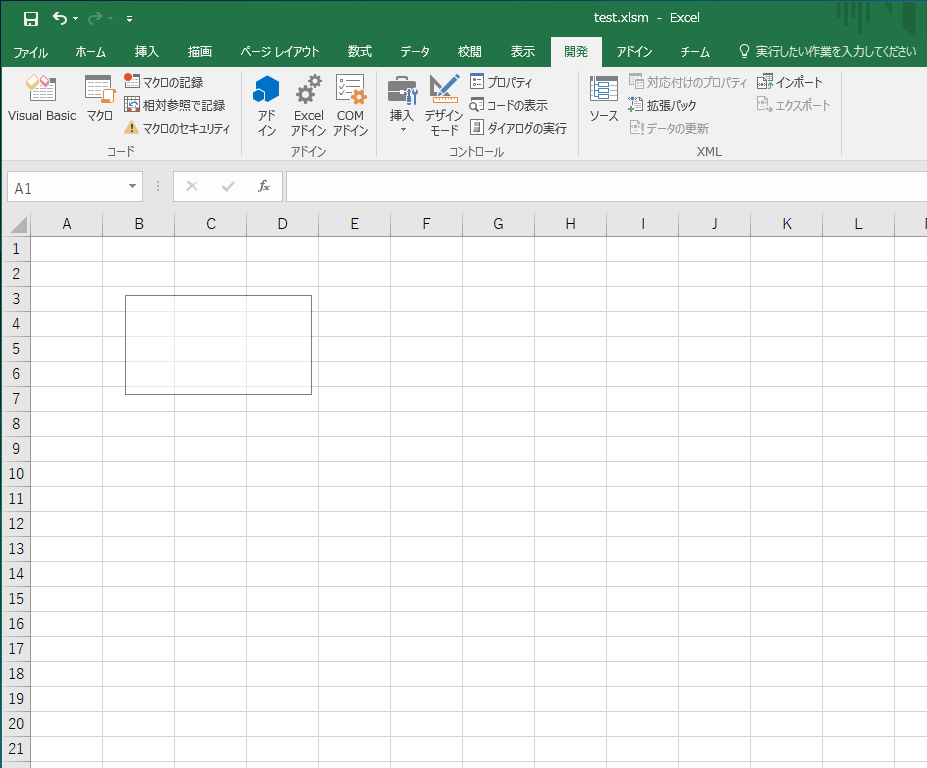927x768 pixels.
Task: Click XML エクスポート
Action: (x=794, y=105)
